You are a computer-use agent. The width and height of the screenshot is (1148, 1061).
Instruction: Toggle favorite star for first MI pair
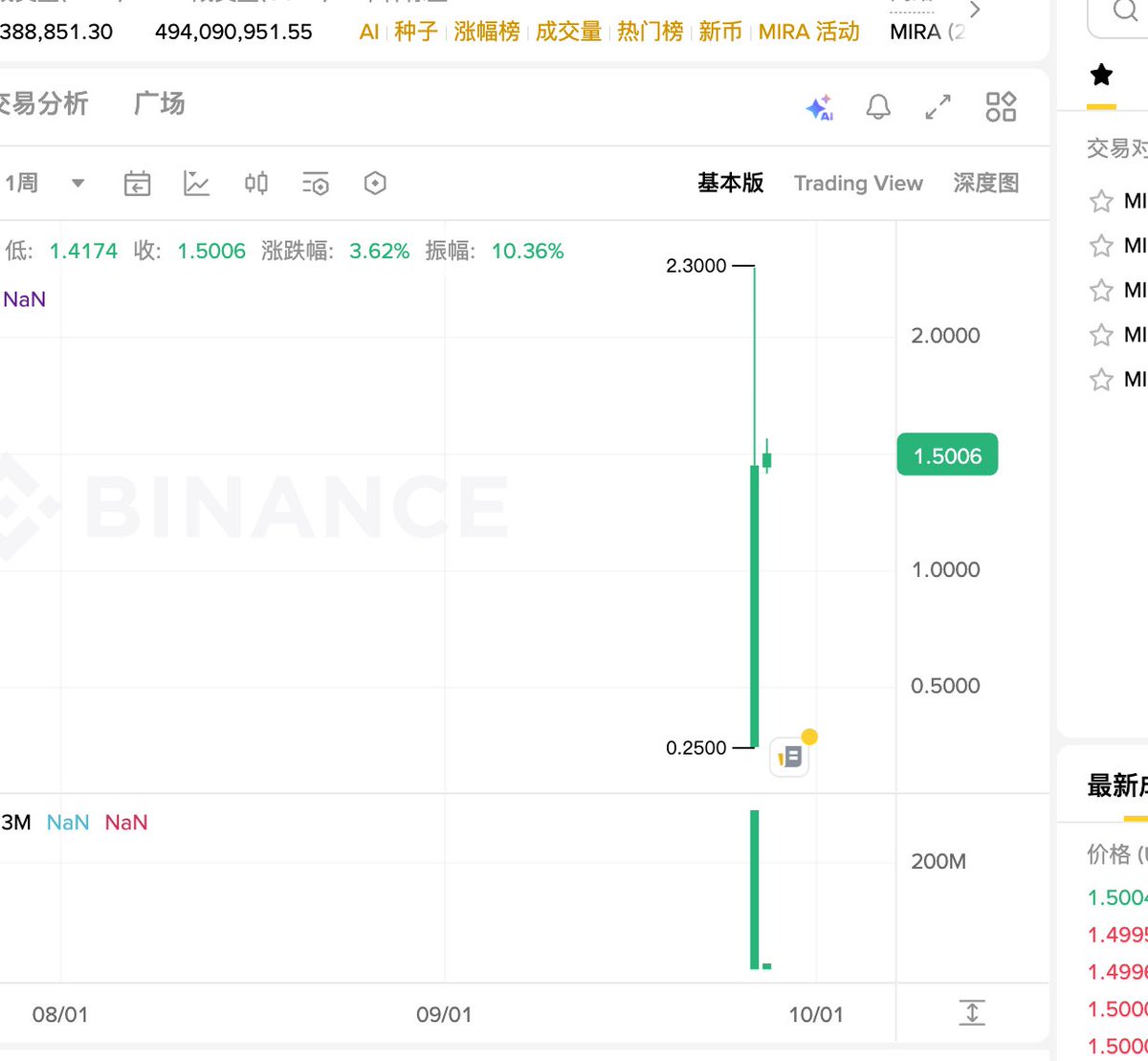[1101, 202]
